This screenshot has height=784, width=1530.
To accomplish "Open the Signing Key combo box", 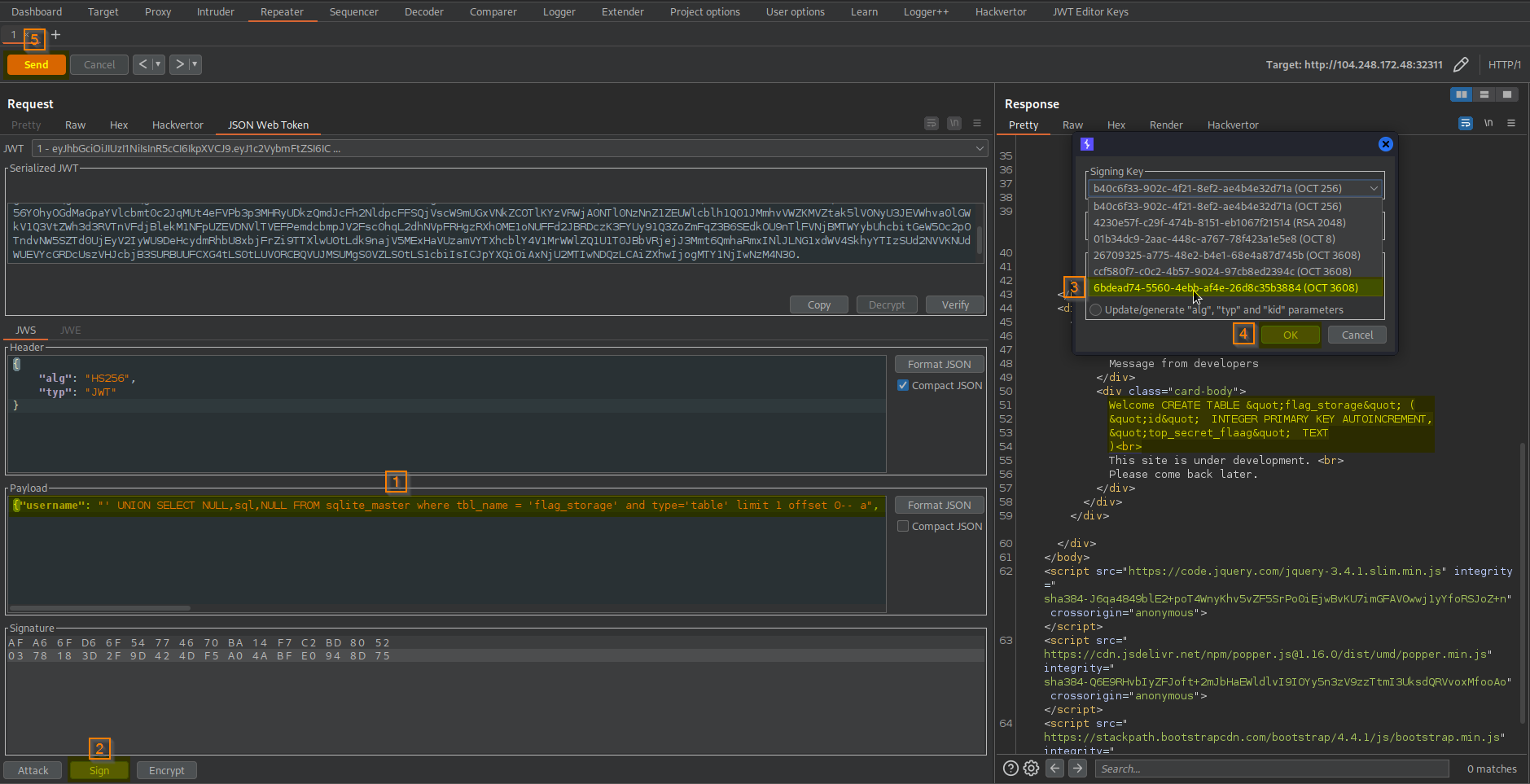I will 1234,188.
